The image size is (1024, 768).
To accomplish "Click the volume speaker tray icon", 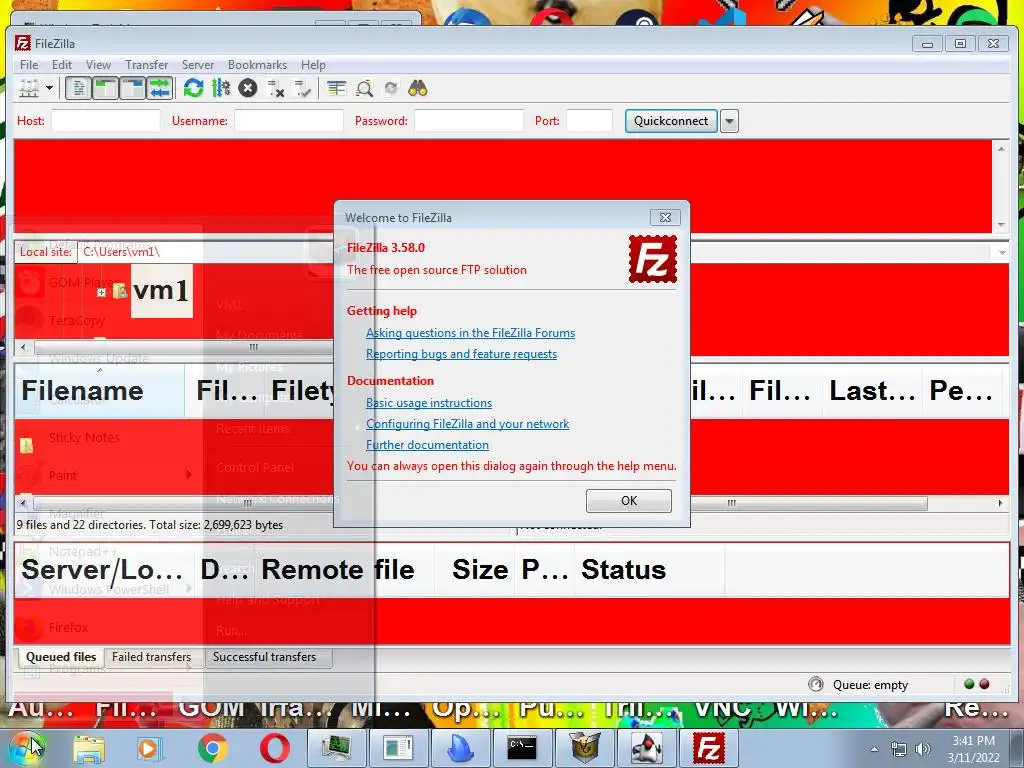I will pos(922,749).
